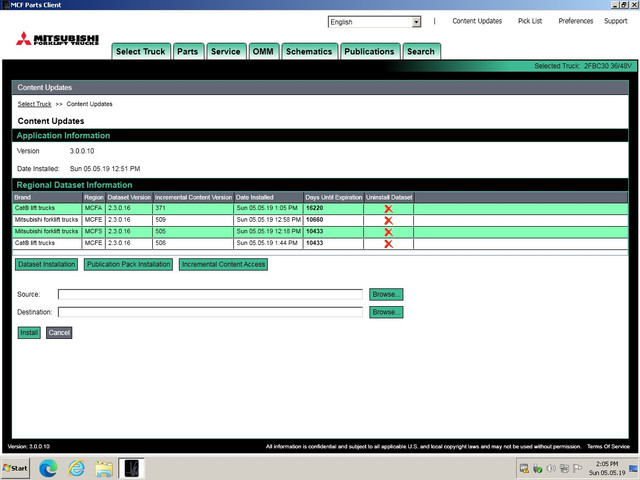Image resolution: width=640 pixels, height=480 pixels.
Task: Open the Support link
Action: click(x=616, y=21)
